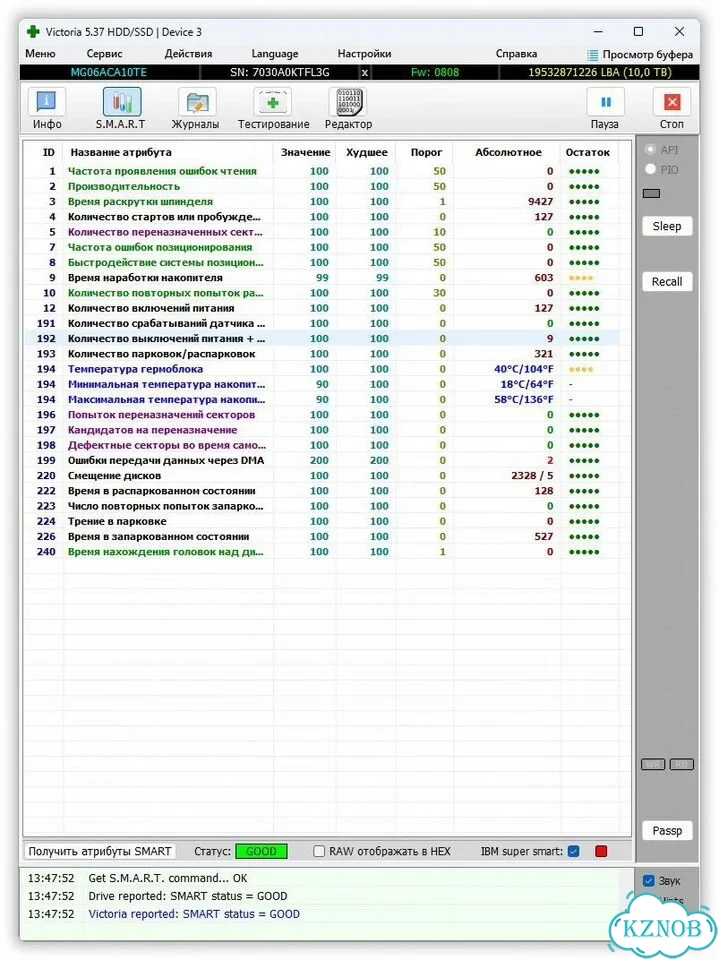The width and height of the screenshot is (719, 960).
Task: Click the Fw: 0808 firmware label
Action: coord(435,72)
